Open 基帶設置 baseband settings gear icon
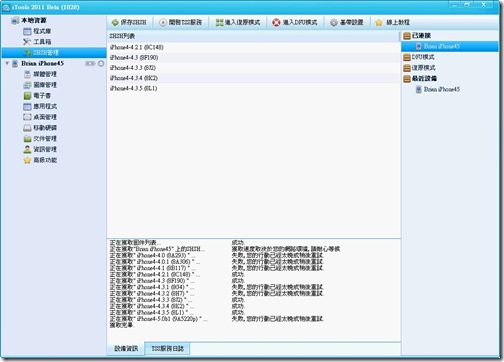 (334, 22)
